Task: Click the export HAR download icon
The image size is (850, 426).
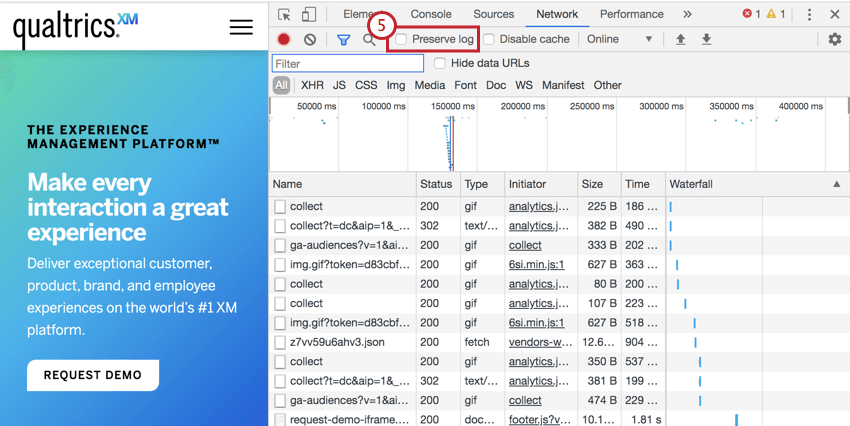Action: tap(706, 40)
